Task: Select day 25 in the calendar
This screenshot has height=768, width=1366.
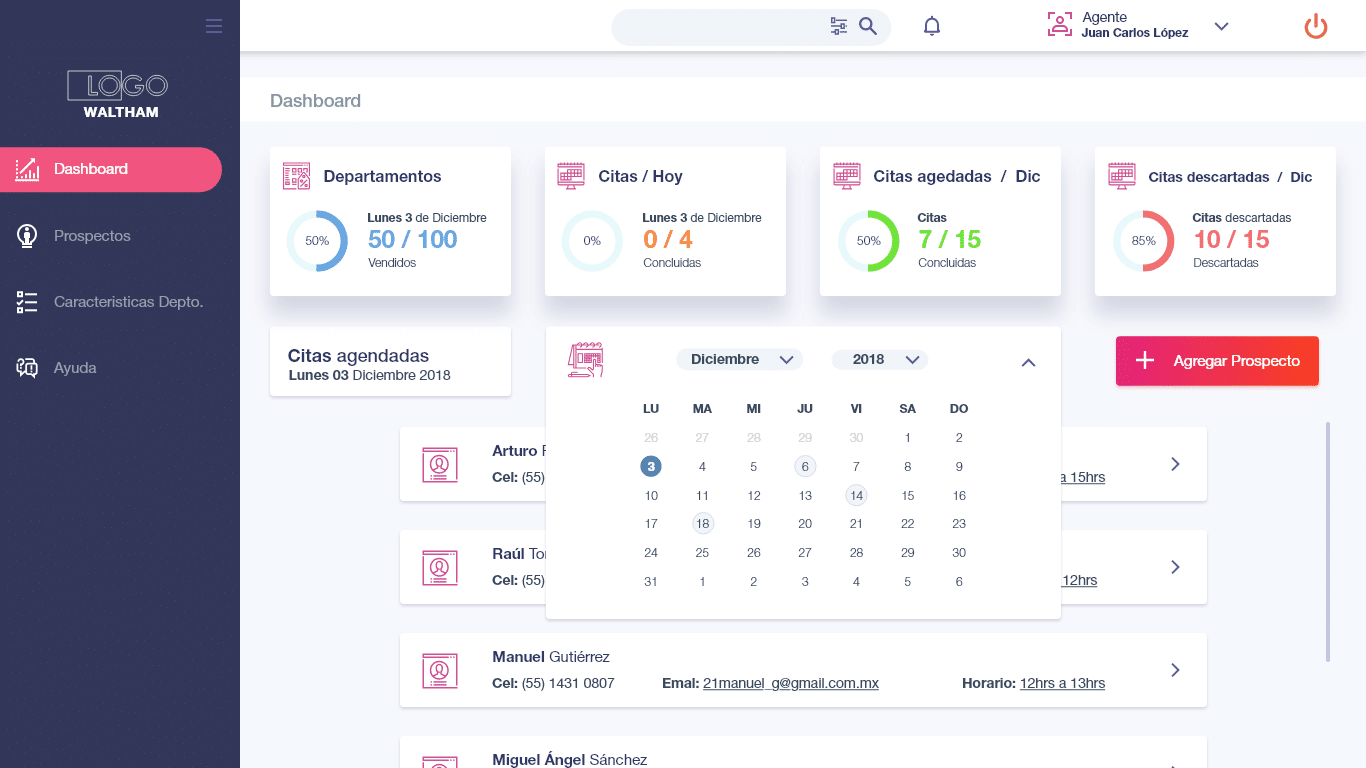Action: tap(702, 552)
